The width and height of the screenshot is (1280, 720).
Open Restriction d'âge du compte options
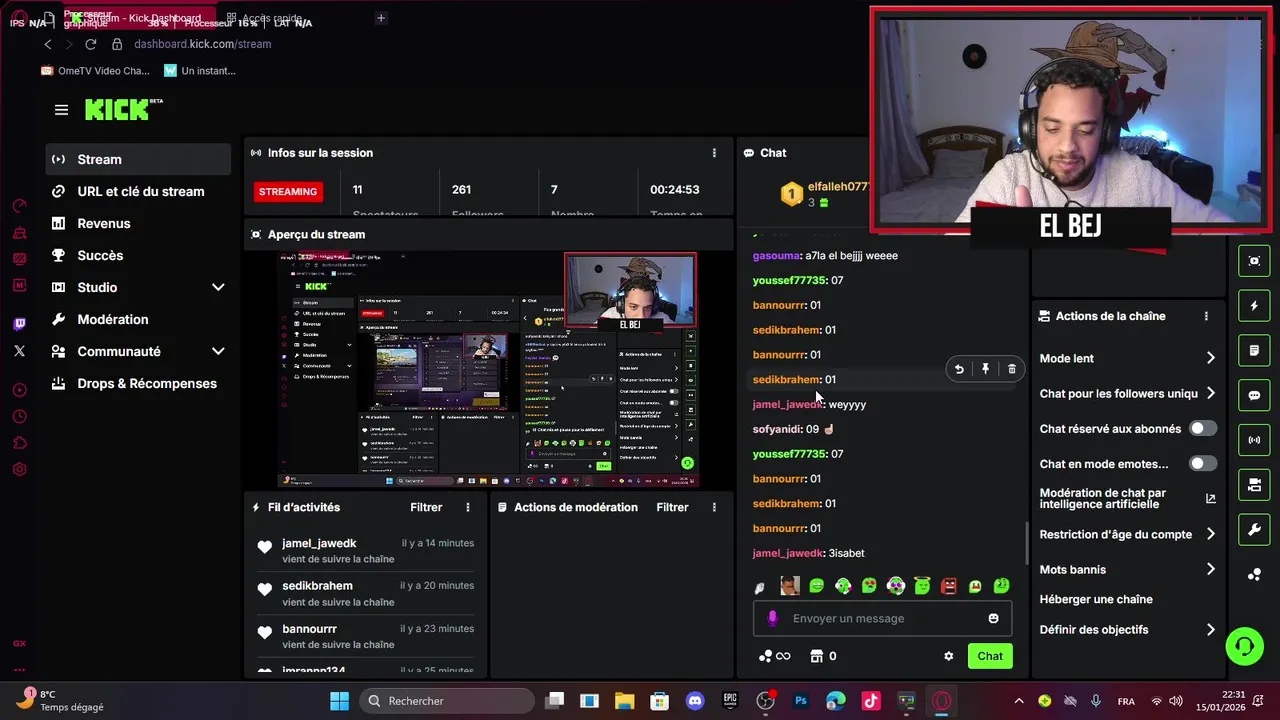click(1128, 534)
